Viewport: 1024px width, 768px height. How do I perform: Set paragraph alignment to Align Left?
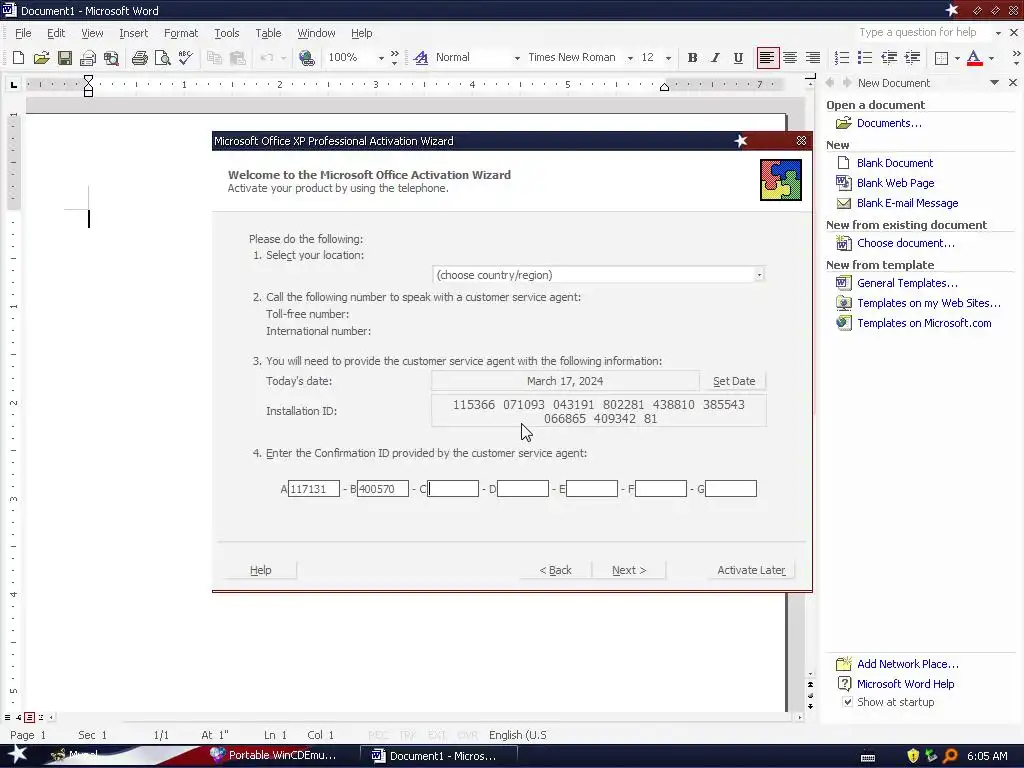pos(767,58)
